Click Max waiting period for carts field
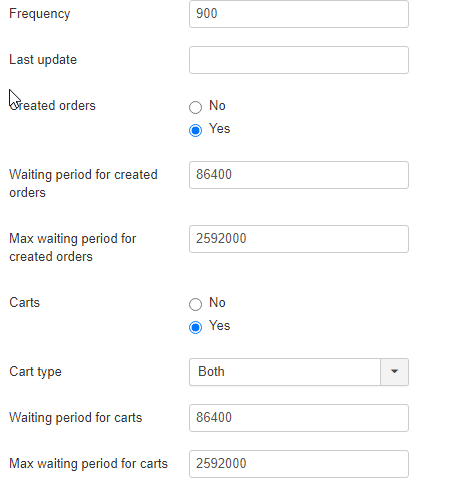The width and height of the screenshot is (457, 488). point(299,464)
